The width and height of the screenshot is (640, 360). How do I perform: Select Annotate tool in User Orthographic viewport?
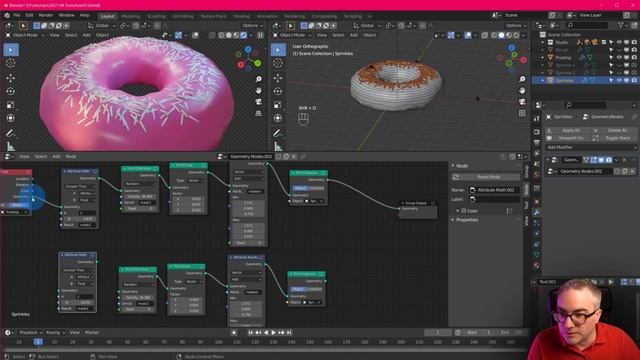tap(278, 133)
